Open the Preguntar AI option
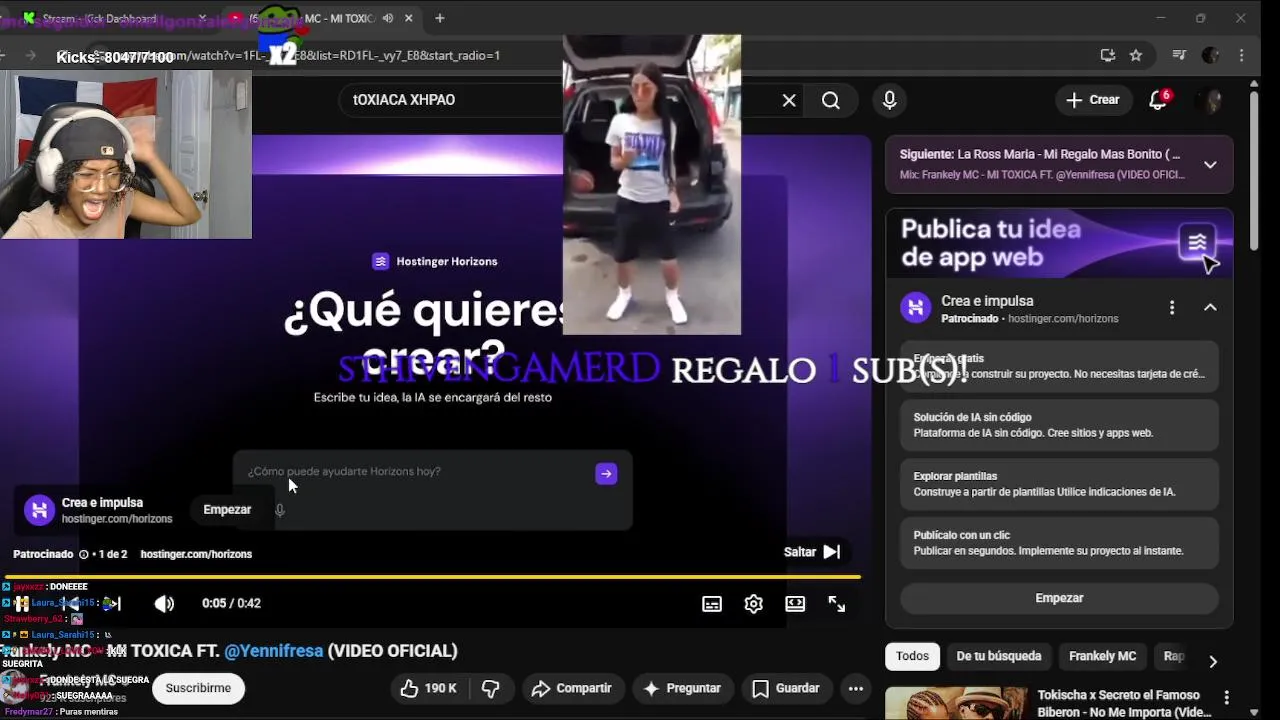This screenshot has height=720, width=1280. (x=681, y=688)
